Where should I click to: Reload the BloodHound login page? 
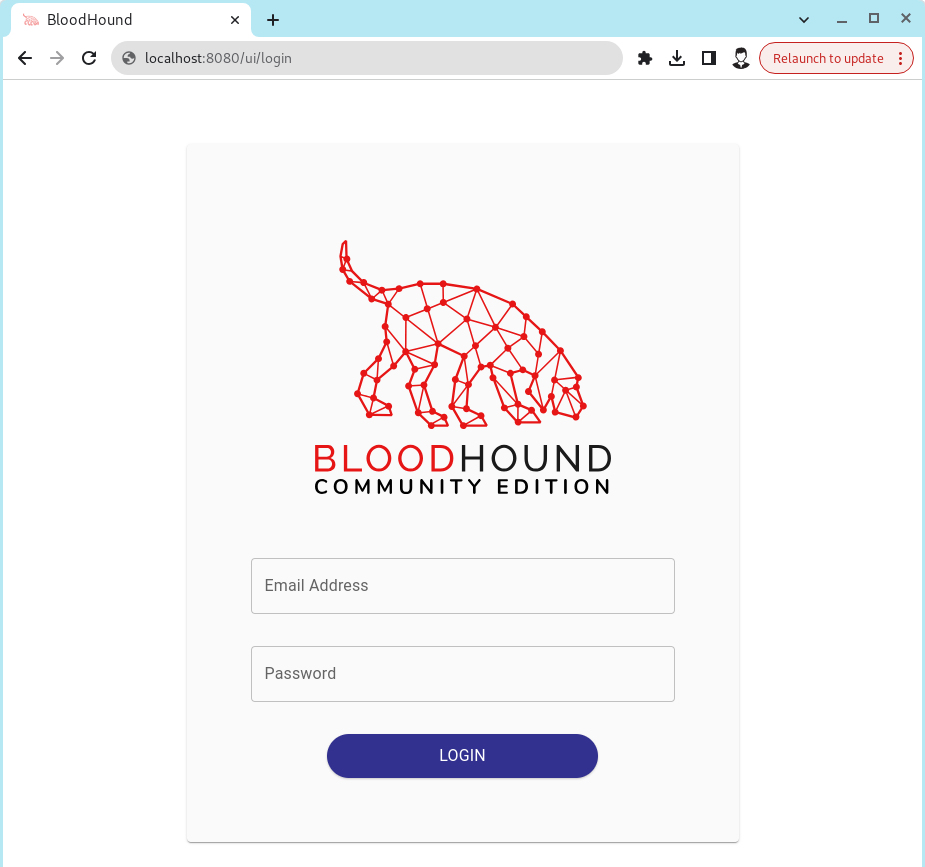pos(88,58)
